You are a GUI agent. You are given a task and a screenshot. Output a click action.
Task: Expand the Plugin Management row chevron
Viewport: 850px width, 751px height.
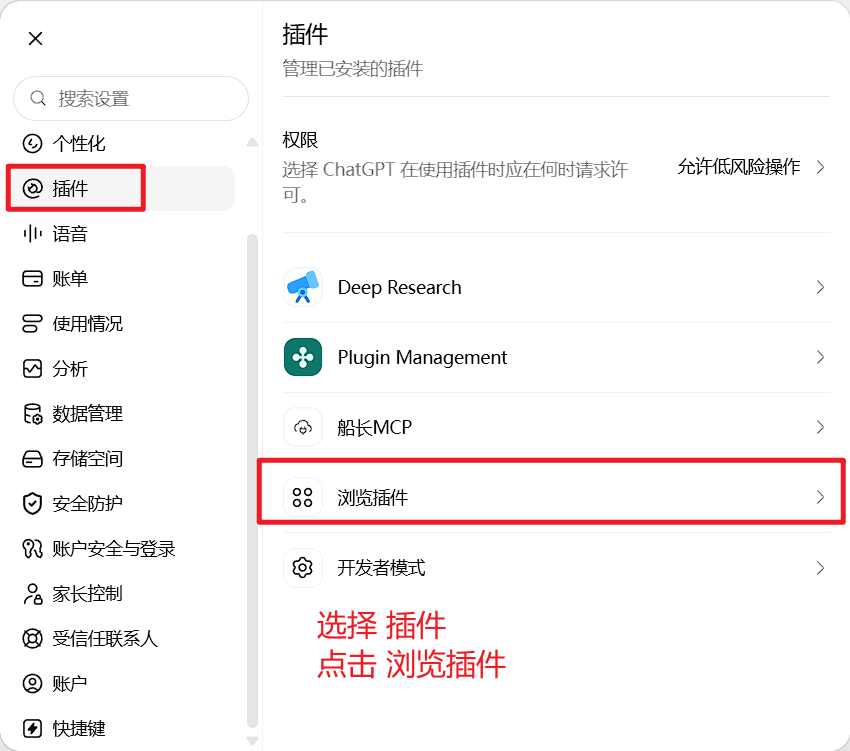click(820, 357)
